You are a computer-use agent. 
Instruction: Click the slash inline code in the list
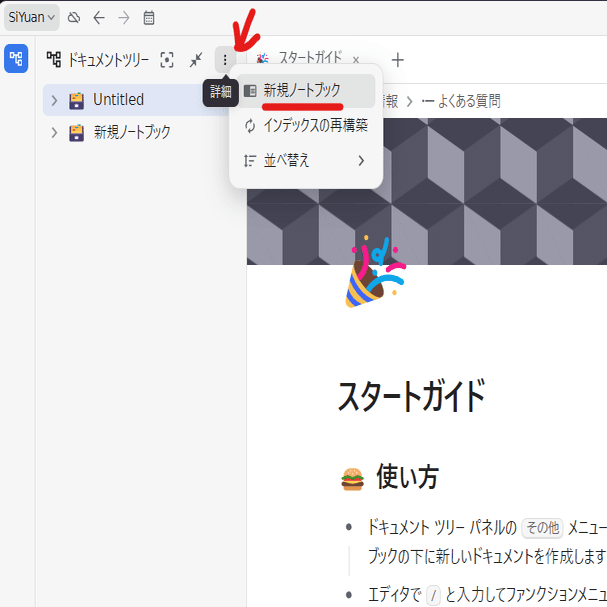point(433,595)
